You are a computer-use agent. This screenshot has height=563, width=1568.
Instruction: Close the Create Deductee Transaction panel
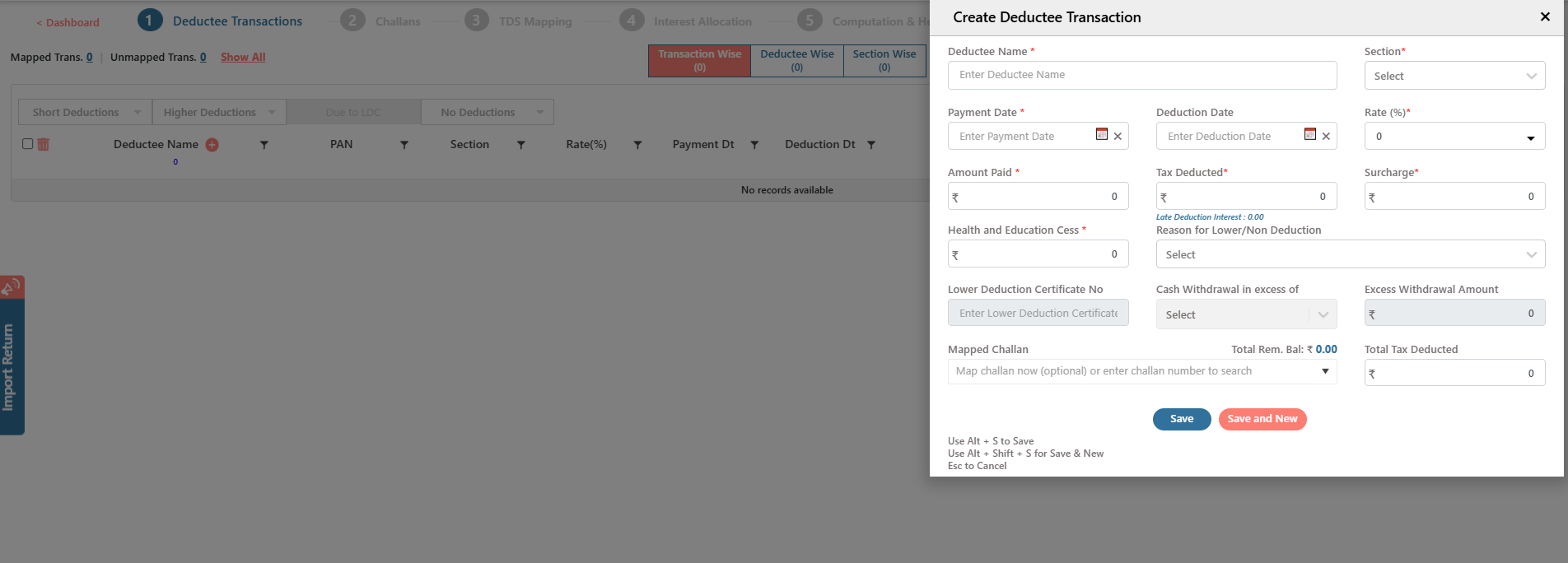pyautogui.click(x=1545, y=16)
